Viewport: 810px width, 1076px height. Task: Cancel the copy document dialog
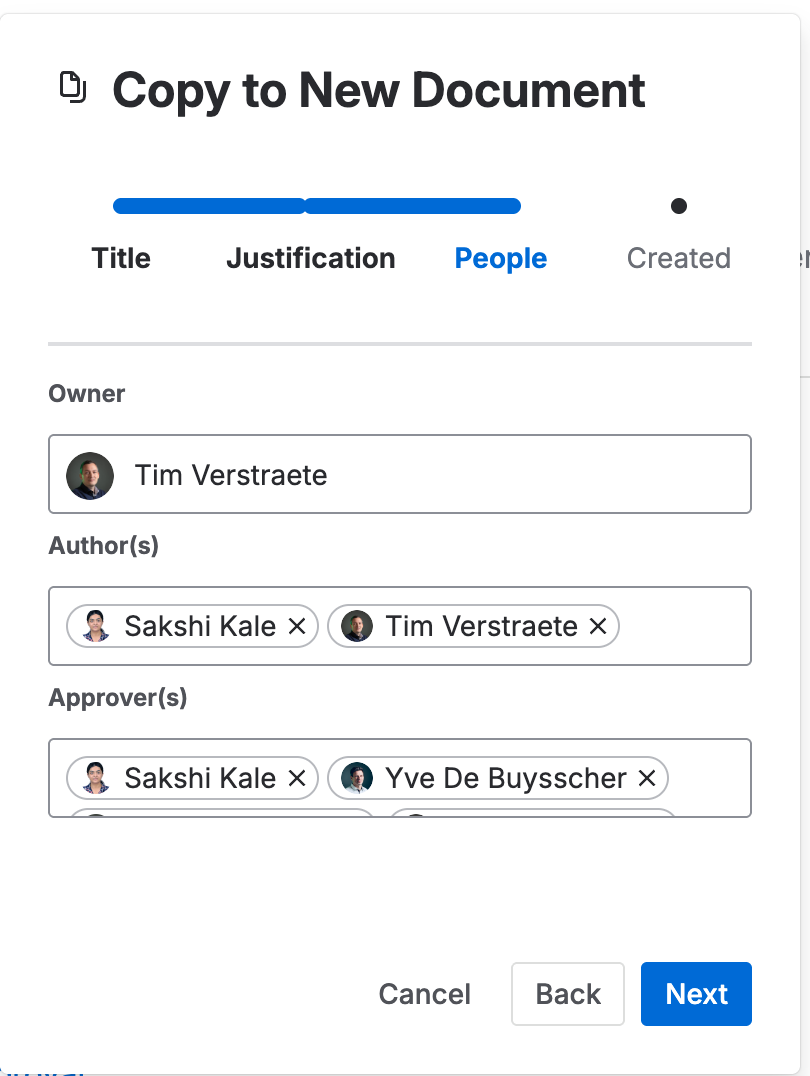pos(424,994)
